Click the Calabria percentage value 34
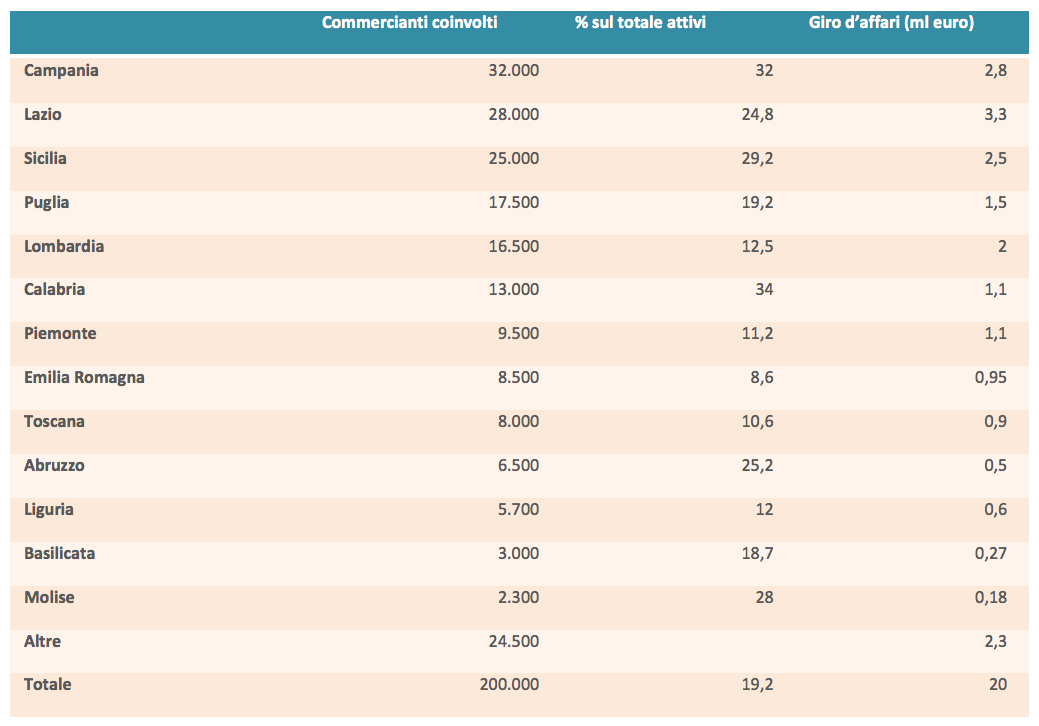1039x726 pixels. tap(763, 290)
